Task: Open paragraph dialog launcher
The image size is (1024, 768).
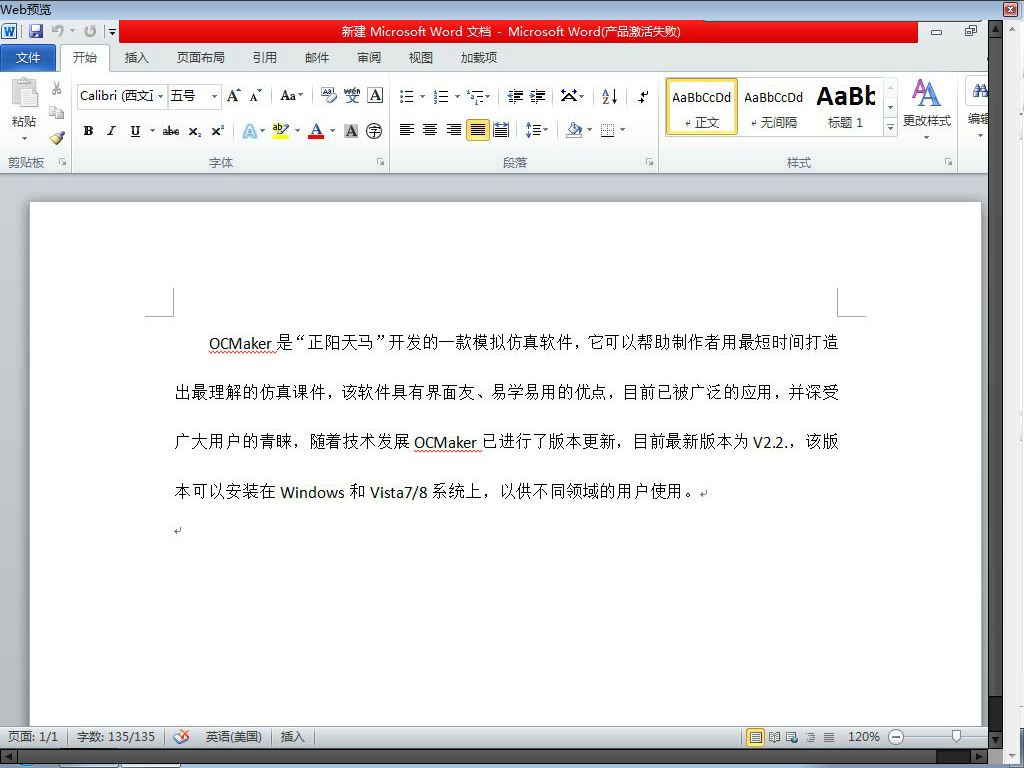Action: [x=649, y=162]
